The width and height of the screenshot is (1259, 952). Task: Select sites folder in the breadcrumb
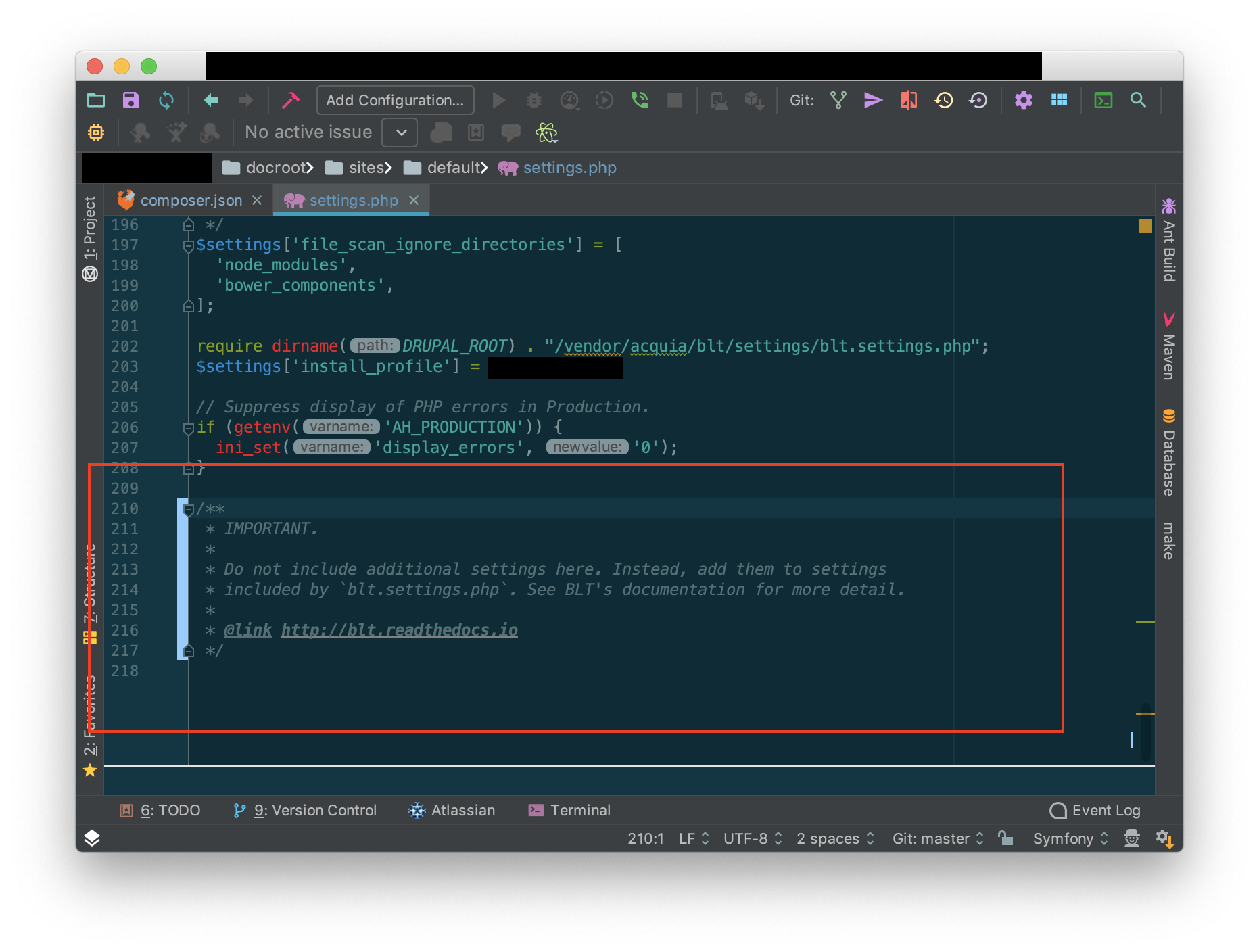359,168
